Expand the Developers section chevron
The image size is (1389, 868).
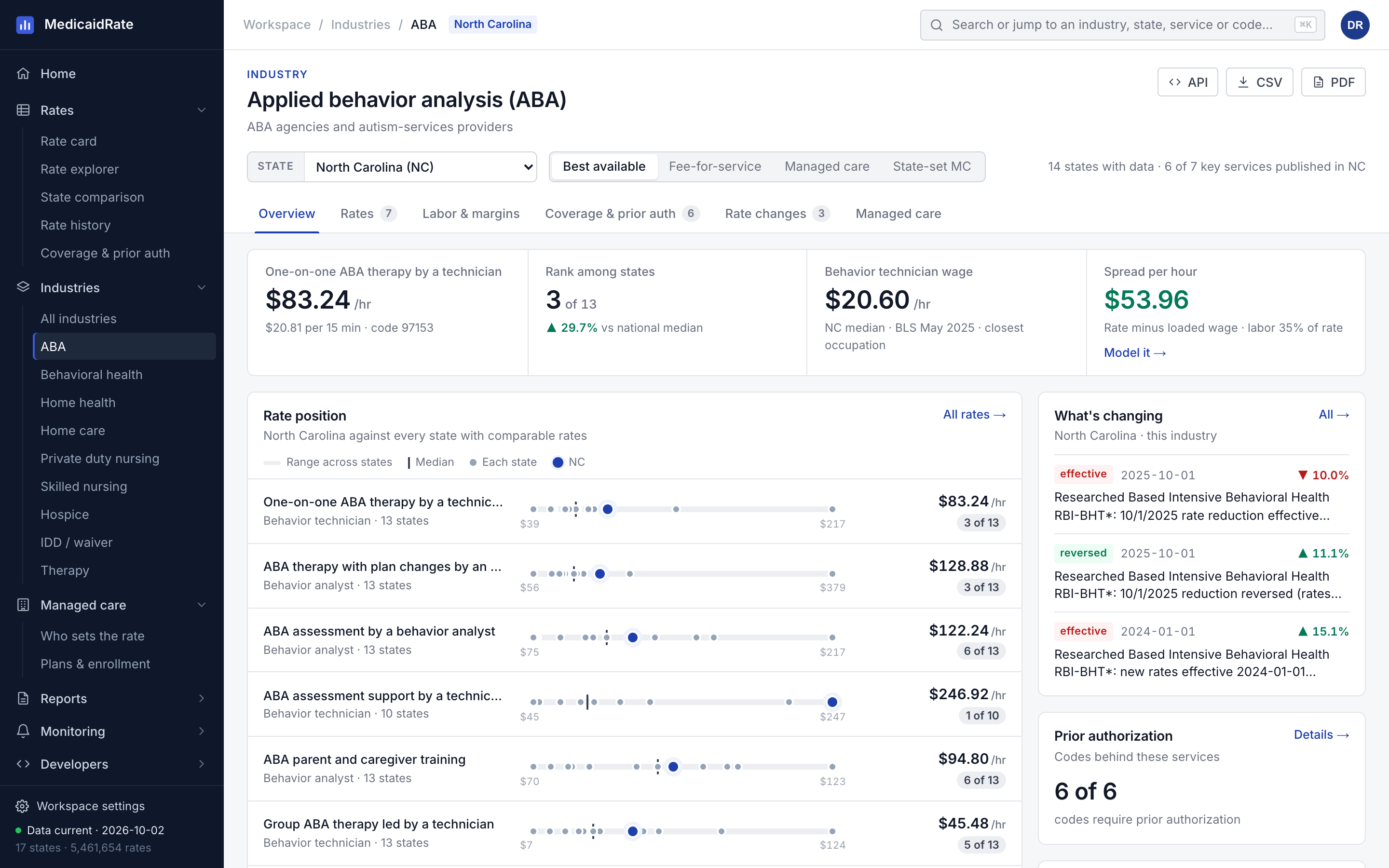202,763
